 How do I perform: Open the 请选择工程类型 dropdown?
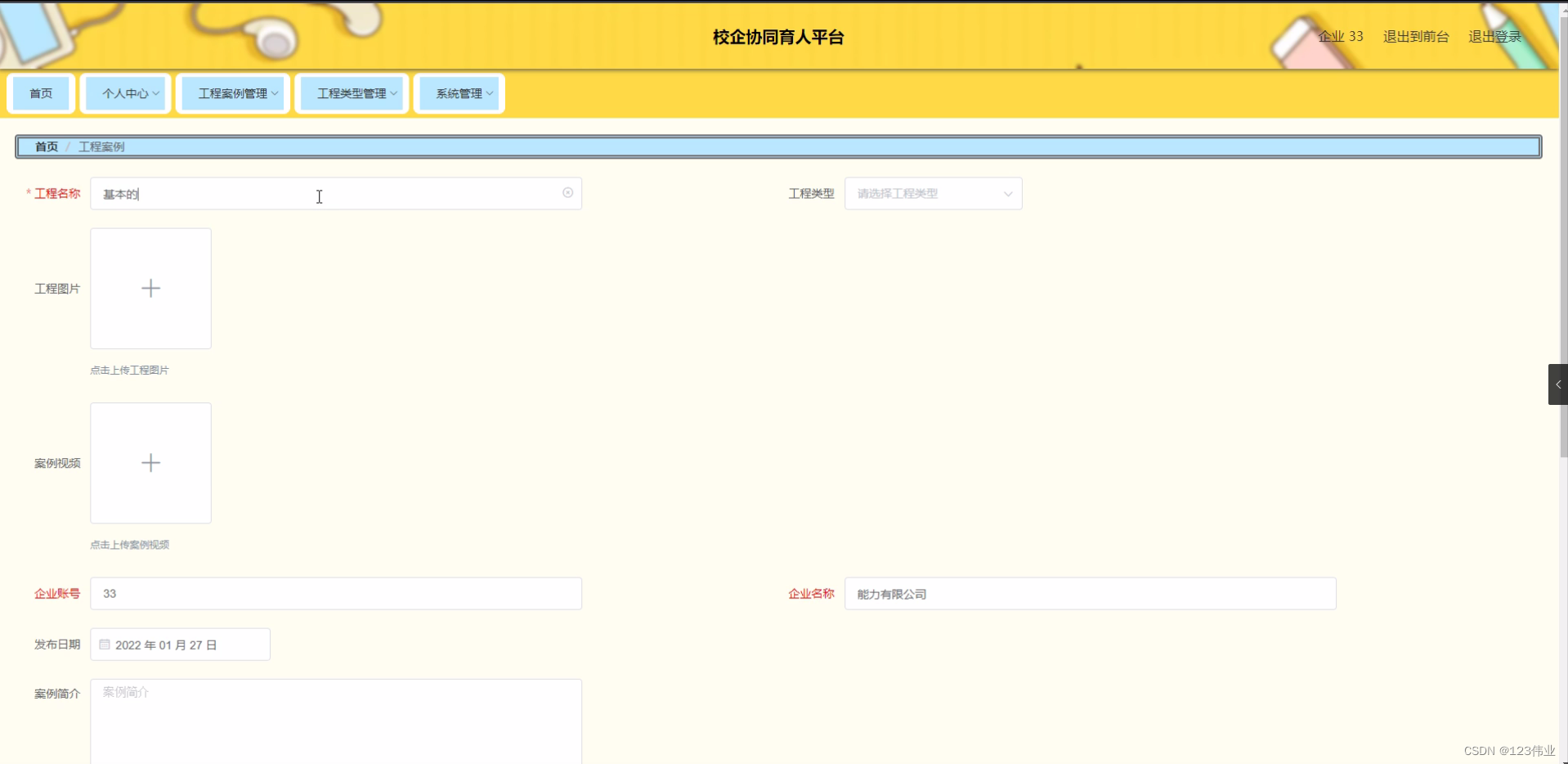(932, 194)
